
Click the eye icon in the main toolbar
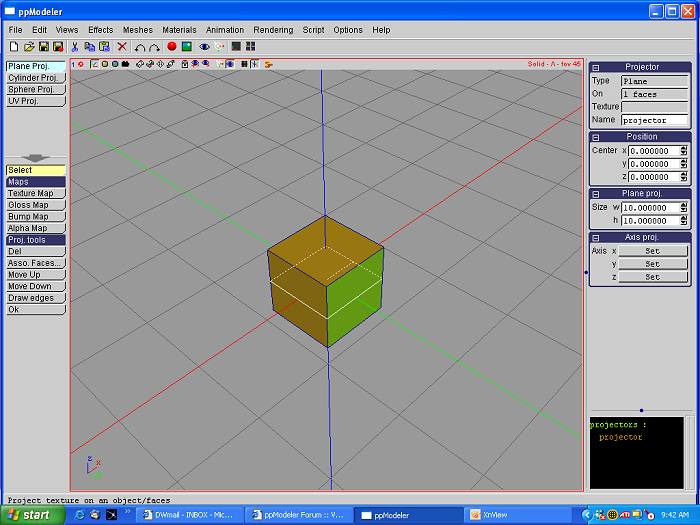tap(204, 46)
